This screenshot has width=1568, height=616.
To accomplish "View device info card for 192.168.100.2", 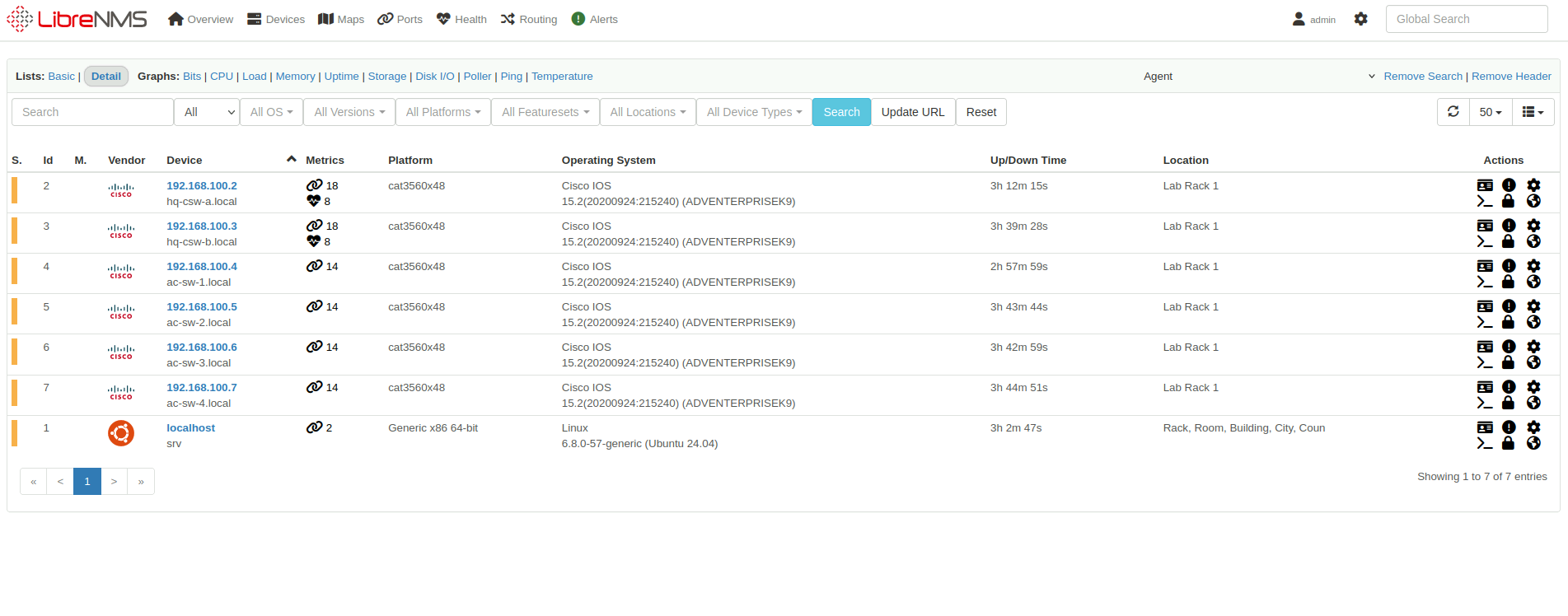I will (1485, 185).
